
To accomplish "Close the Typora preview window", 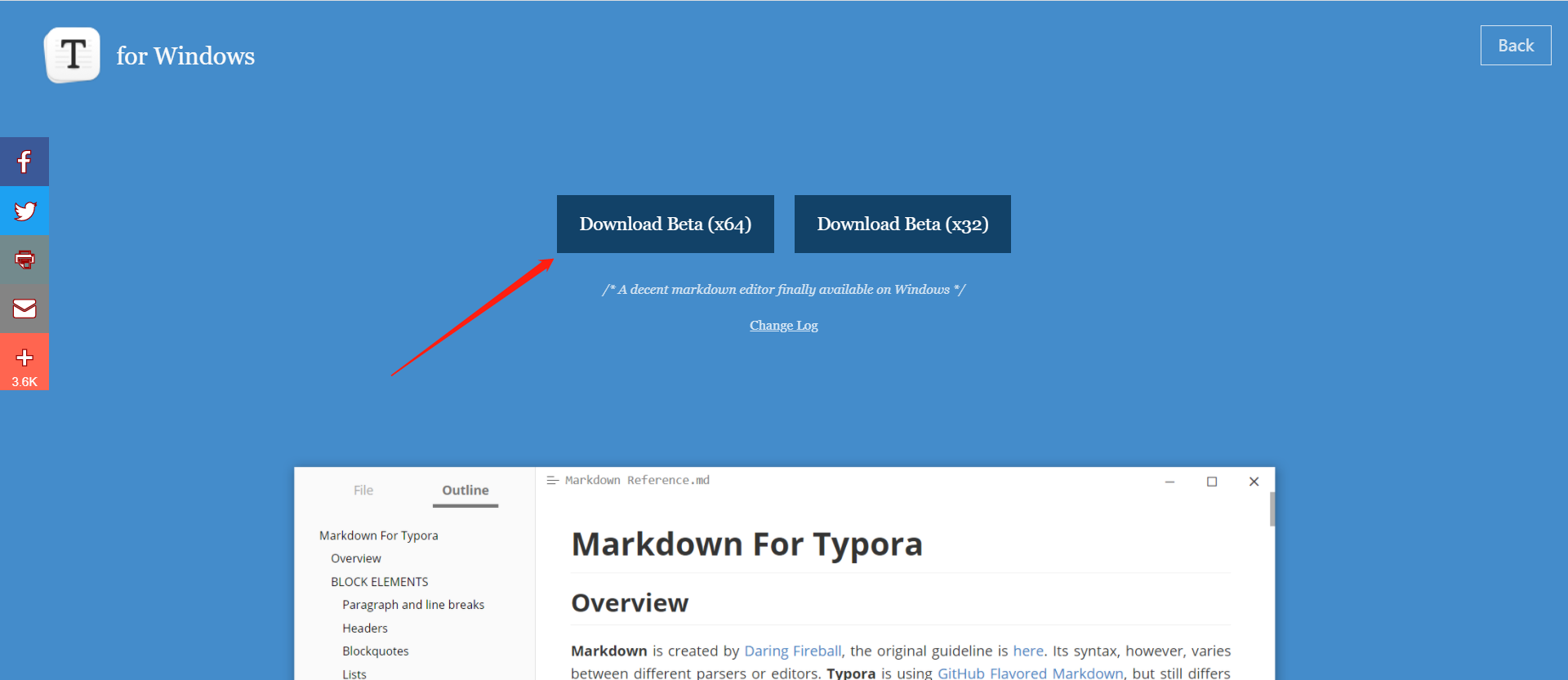I will [1254, 482].
